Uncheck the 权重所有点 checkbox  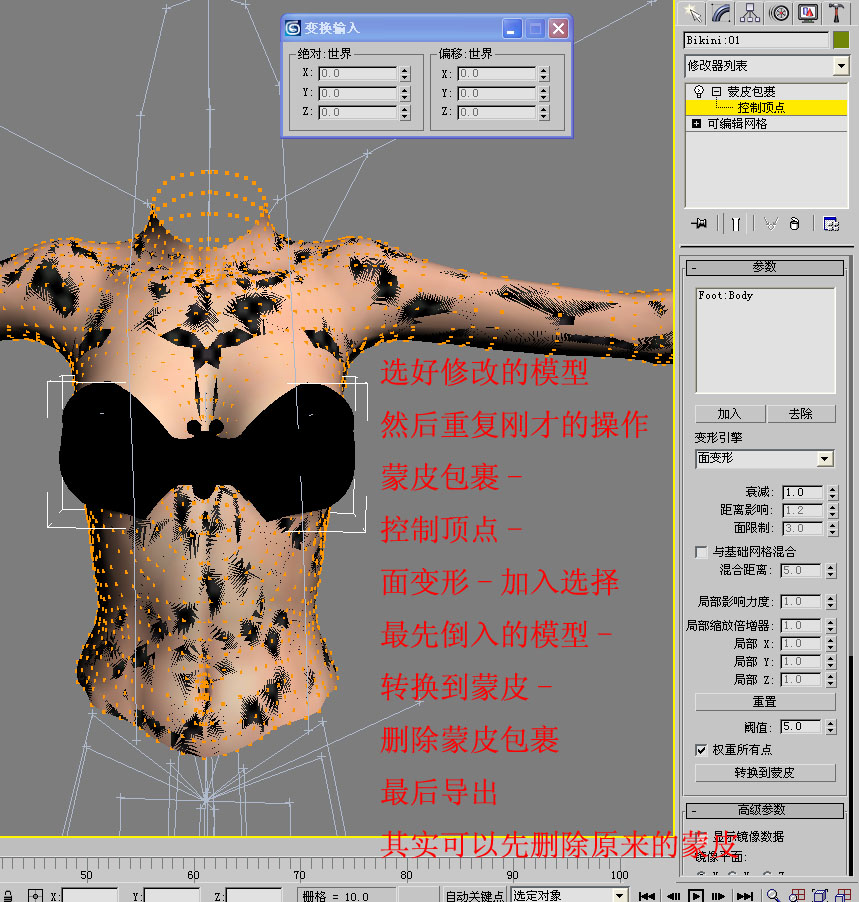pyautogui.click(x=701, y=749)
